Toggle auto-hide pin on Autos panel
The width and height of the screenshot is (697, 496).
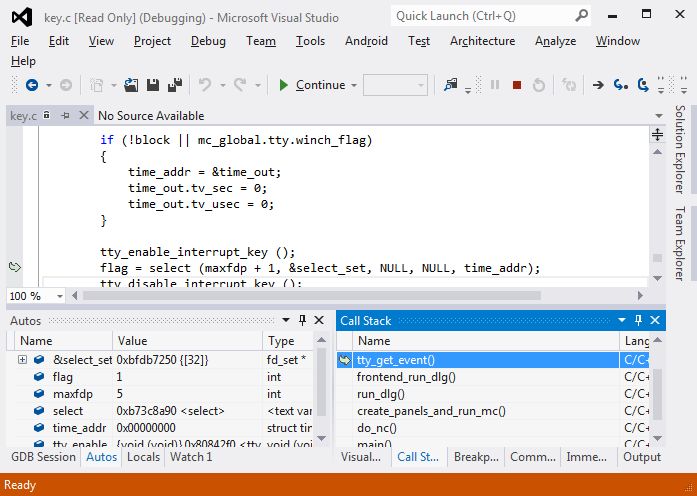point(302,320)
